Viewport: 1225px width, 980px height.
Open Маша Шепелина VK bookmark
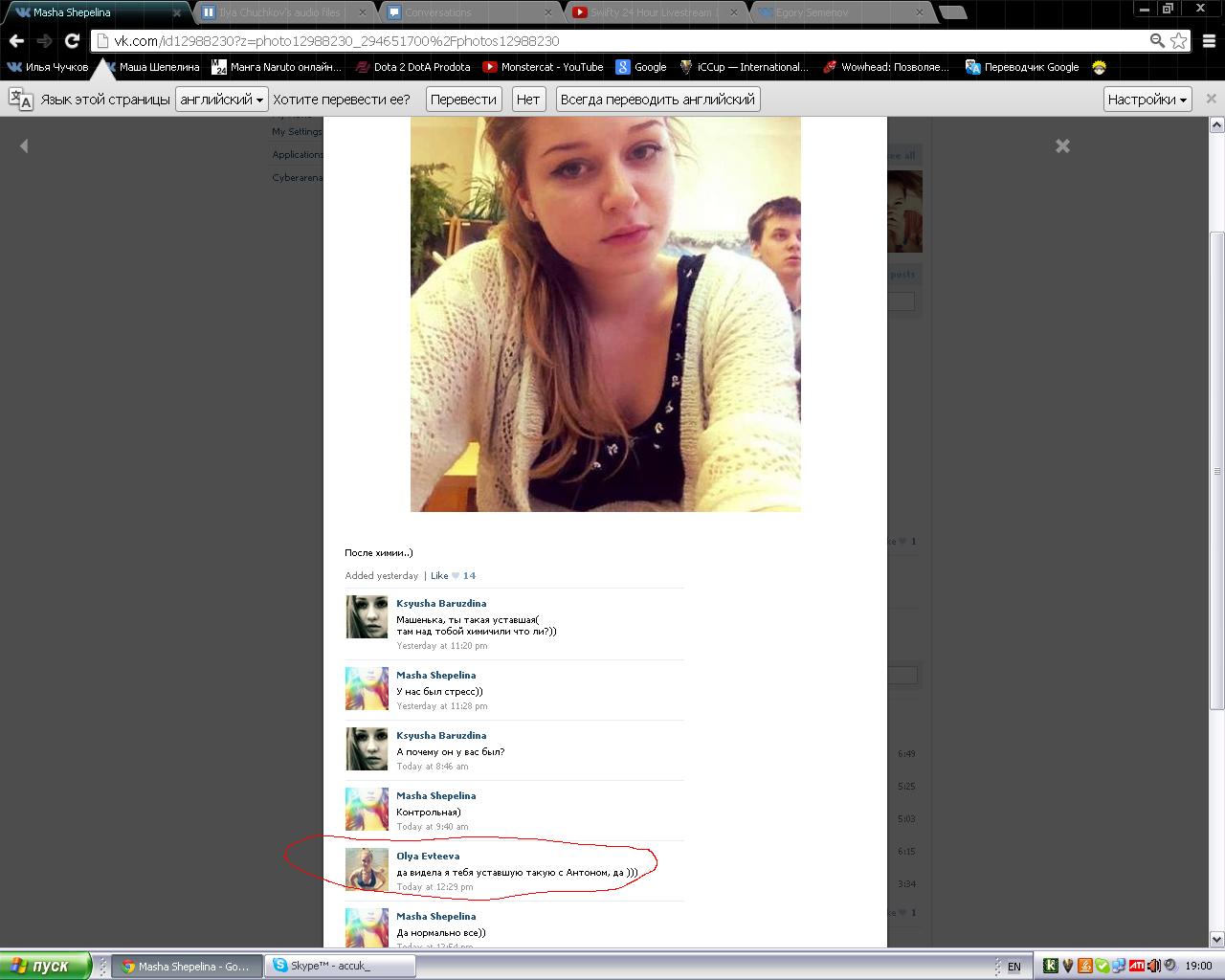click(151, 67)
